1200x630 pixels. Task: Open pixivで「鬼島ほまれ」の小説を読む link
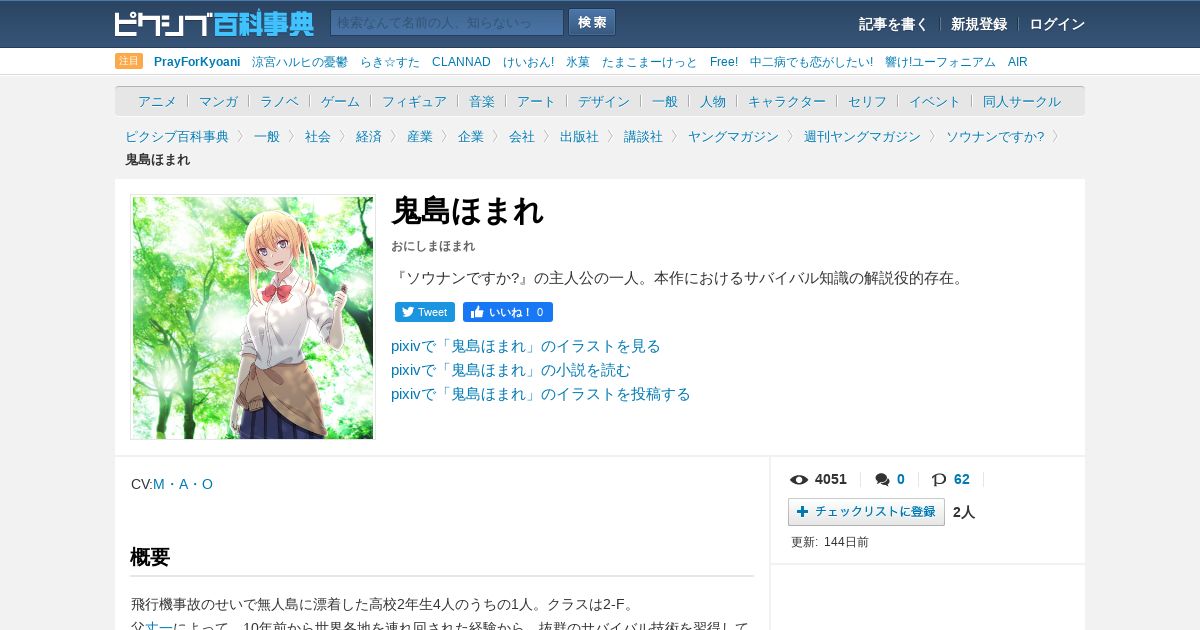pos(511,370)
